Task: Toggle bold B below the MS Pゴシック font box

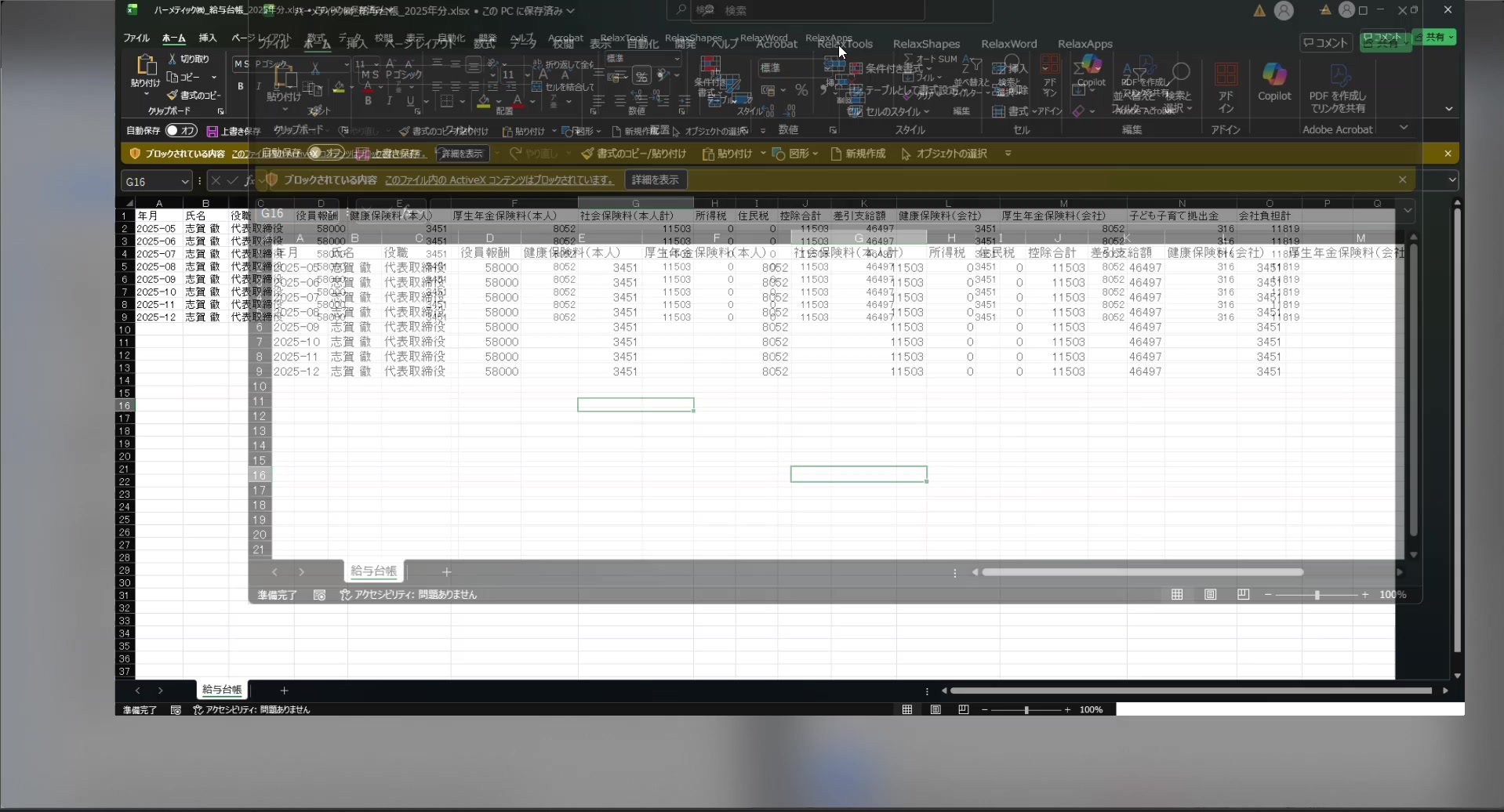Action: click(240, 86)
